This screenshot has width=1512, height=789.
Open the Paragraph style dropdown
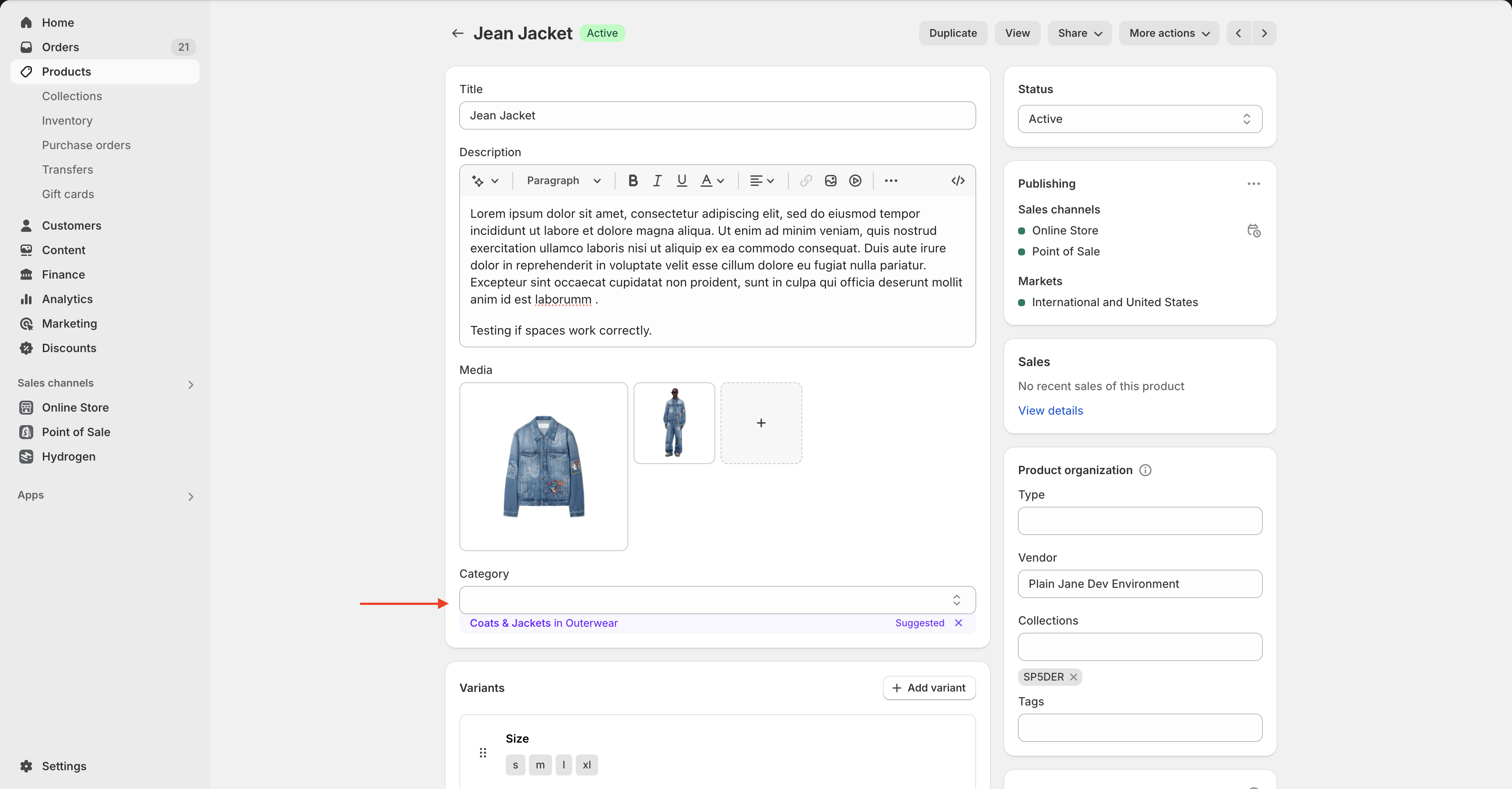pos(563,181)
